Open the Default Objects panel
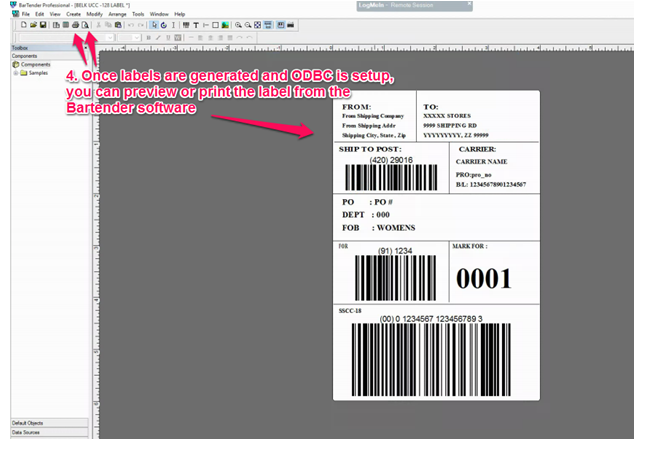Viewport: 646px width, 451px height. (x=49, y=423)
